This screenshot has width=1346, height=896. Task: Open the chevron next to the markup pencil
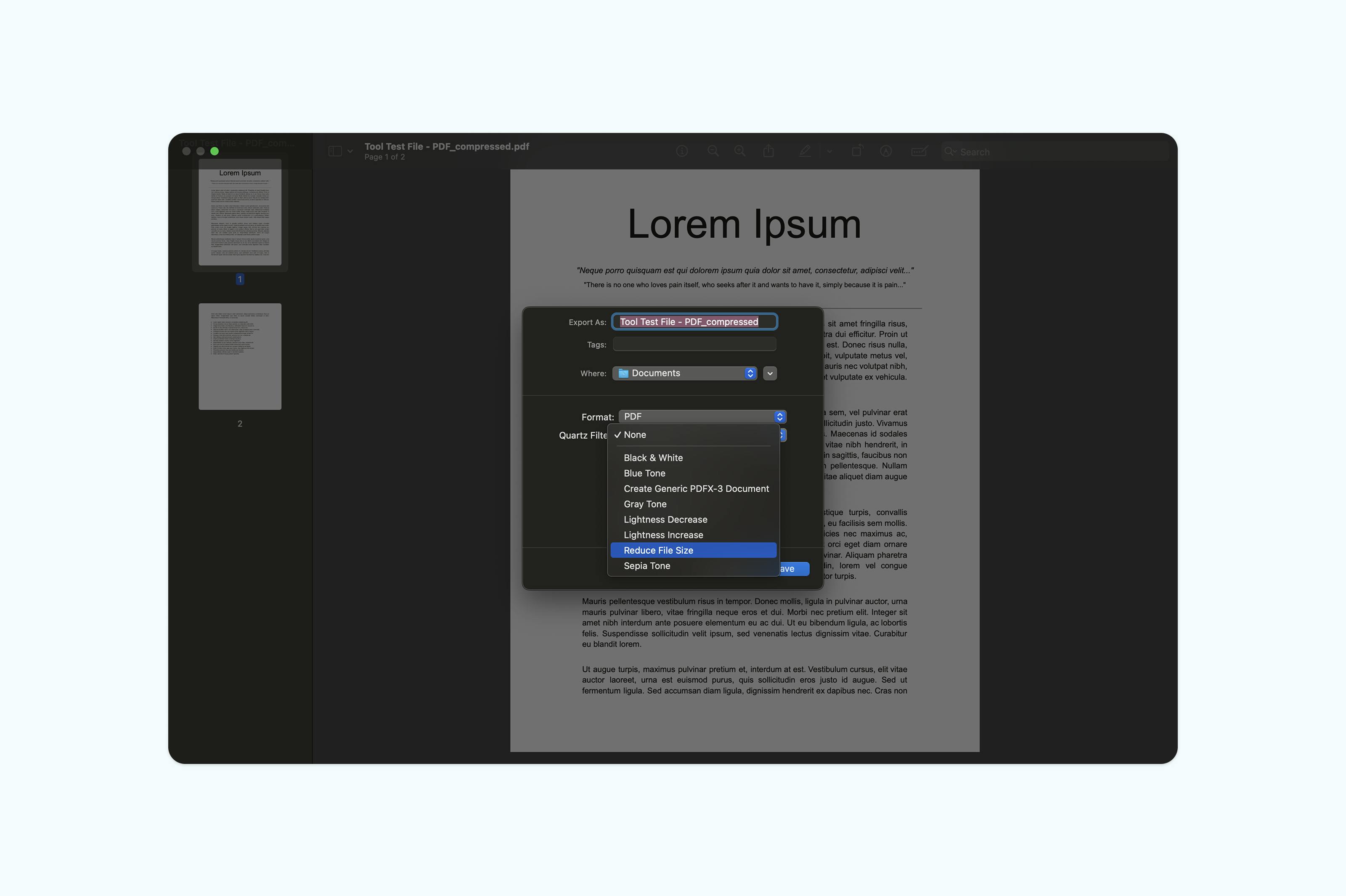click(x=829, y=152)
